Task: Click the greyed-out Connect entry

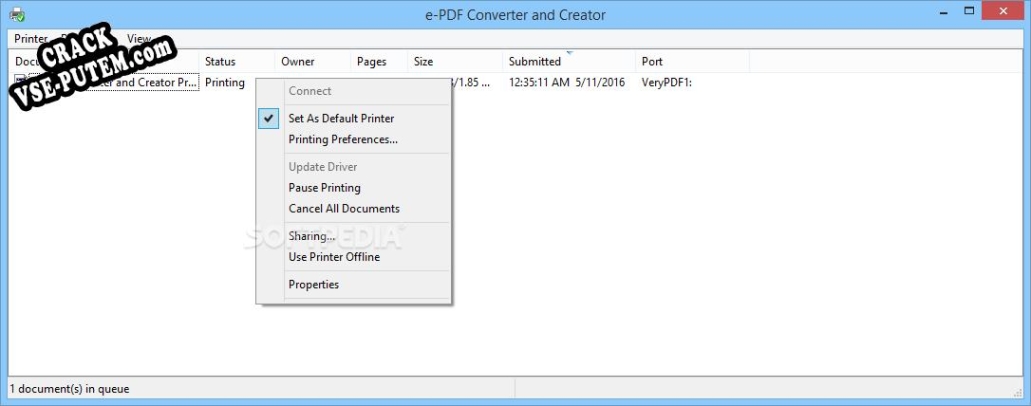Action: [310, 91]
